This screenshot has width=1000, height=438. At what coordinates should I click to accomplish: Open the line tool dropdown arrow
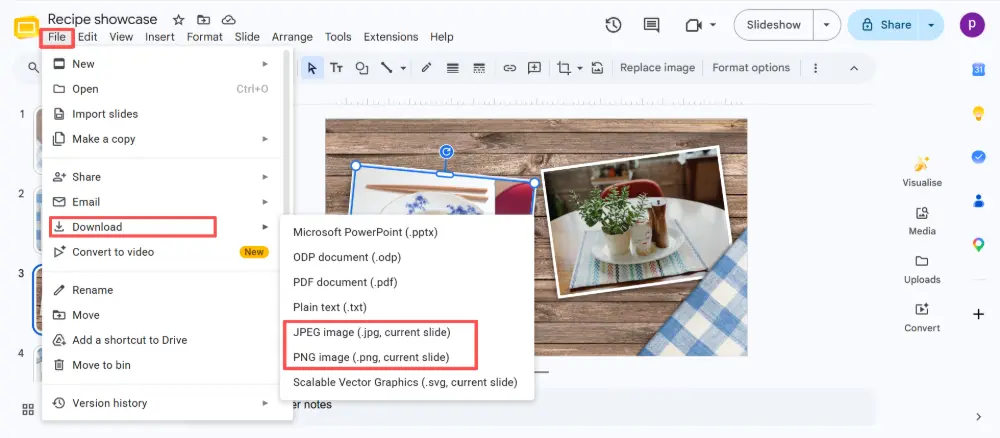point(403,68)
